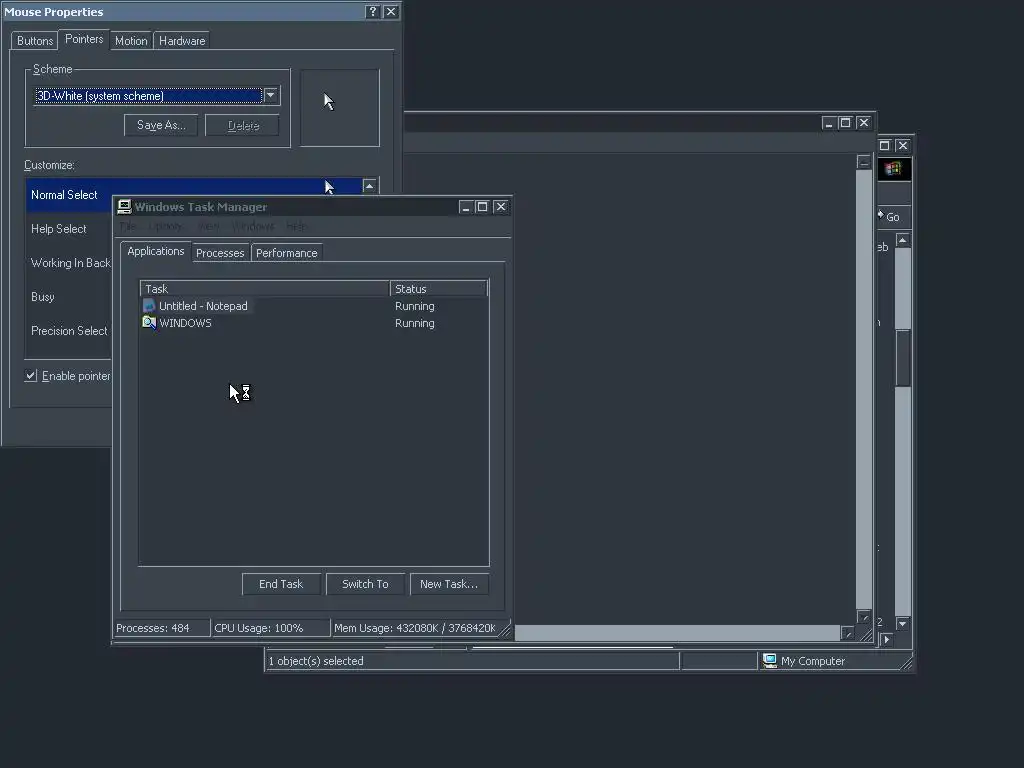The image size is (1024, 768).
Task: Click the 1 object(s) selected status text
Action: 316,661
